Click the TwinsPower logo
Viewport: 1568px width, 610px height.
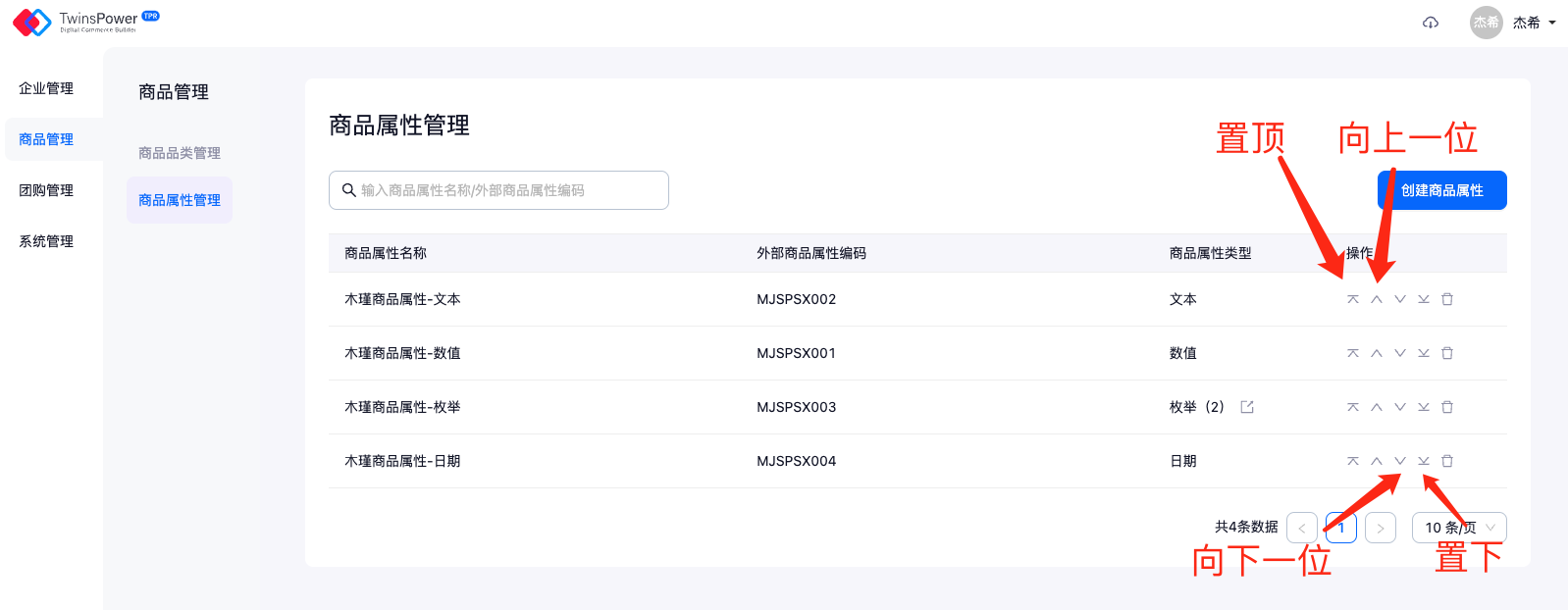(x=85, y=22)
